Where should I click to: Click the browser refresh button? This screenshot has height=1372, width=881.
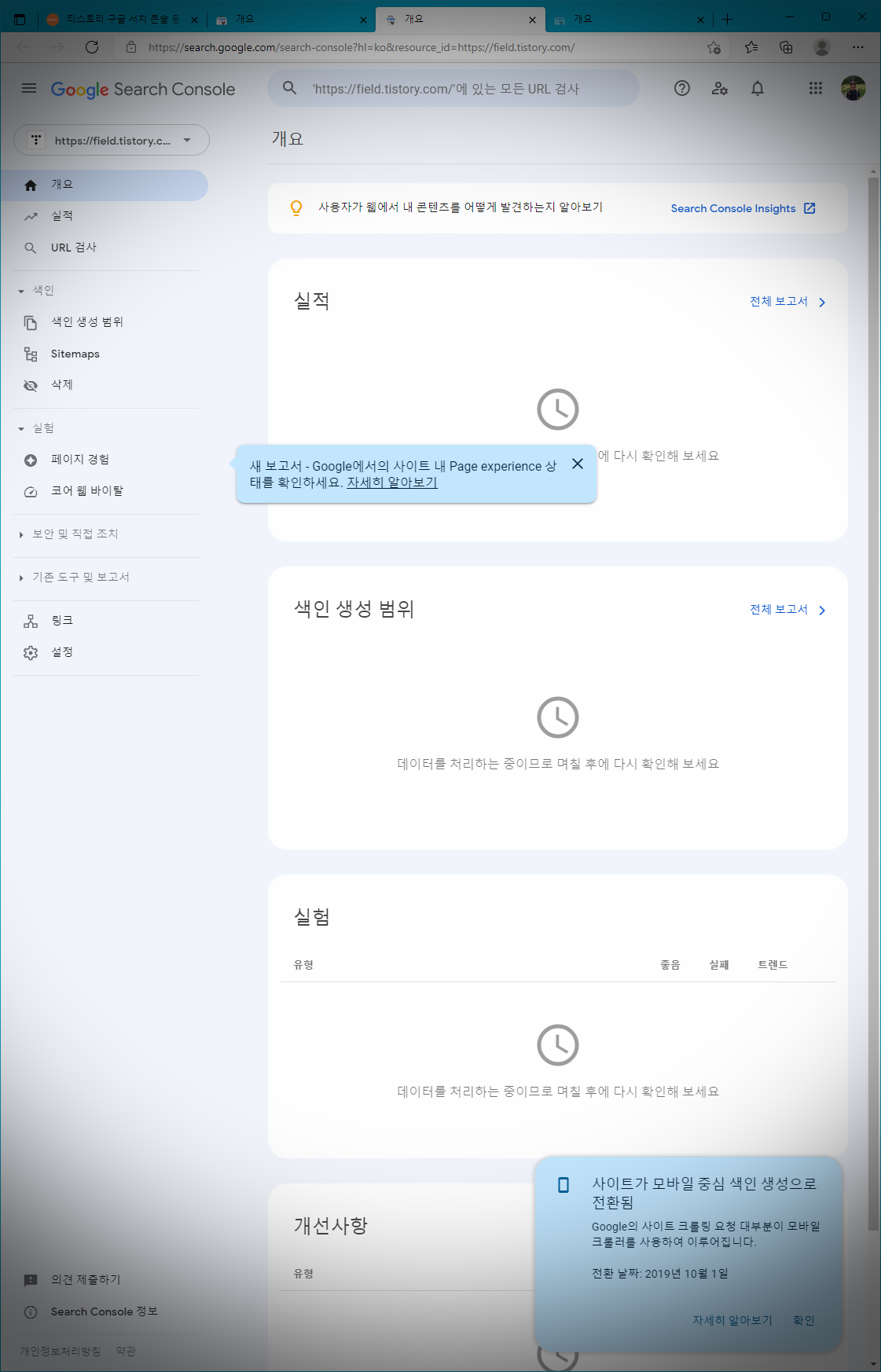click(92, 47)
